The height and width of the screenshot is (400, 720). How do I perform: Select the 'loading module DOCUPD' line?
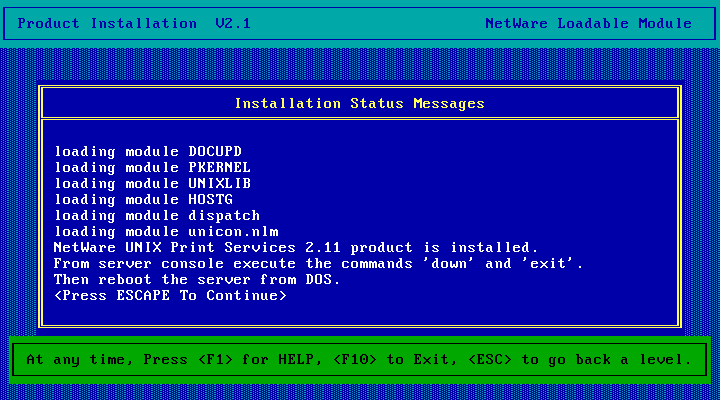coord(148,152)
